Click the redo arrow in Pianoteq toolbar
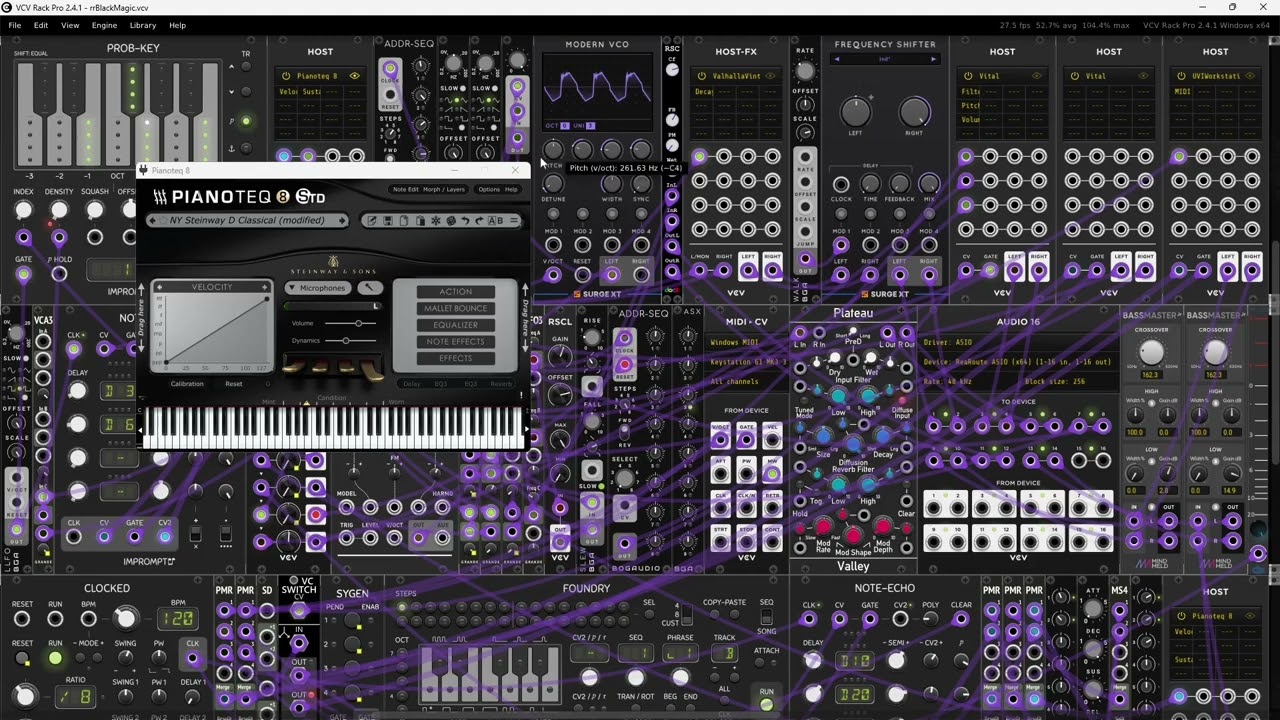 coord(479,221)
